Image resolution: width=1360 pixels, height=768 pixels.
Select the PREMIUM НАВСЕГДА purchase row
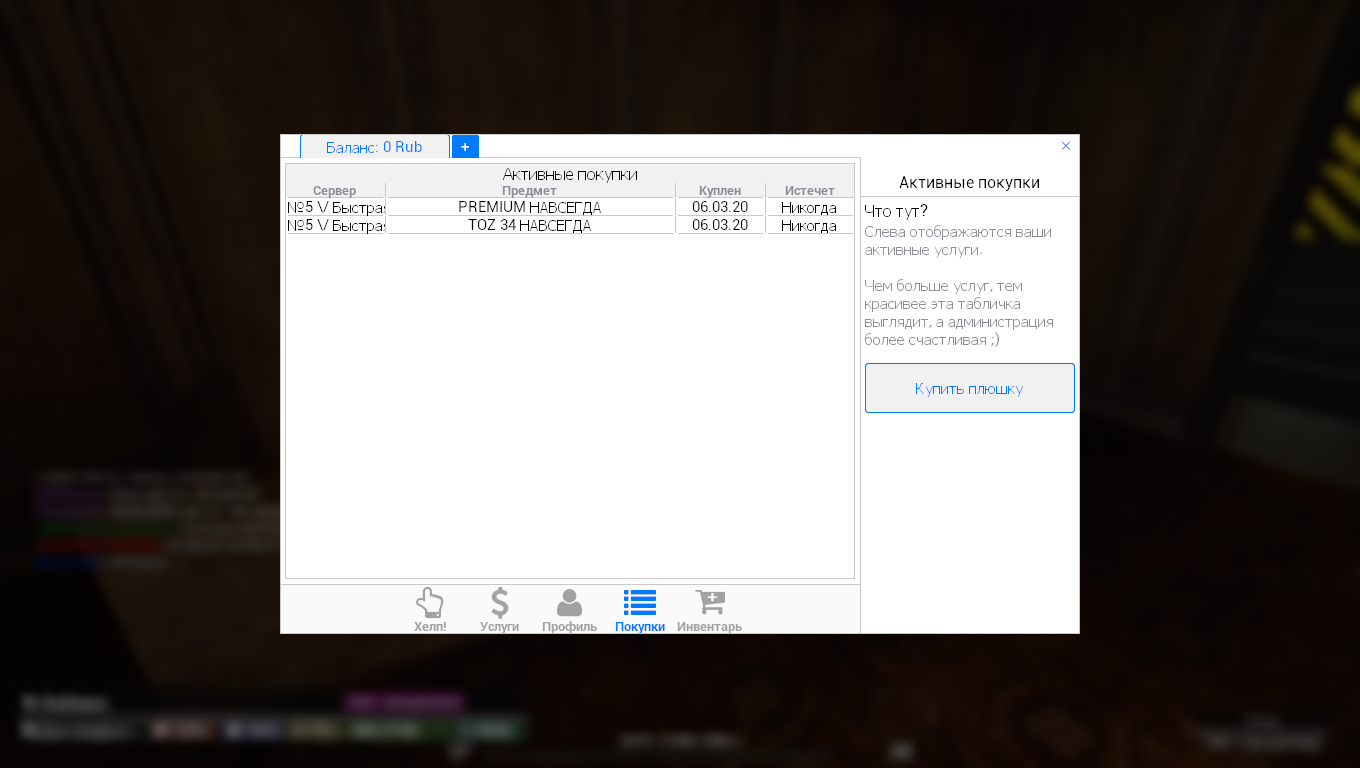(529, 208)
